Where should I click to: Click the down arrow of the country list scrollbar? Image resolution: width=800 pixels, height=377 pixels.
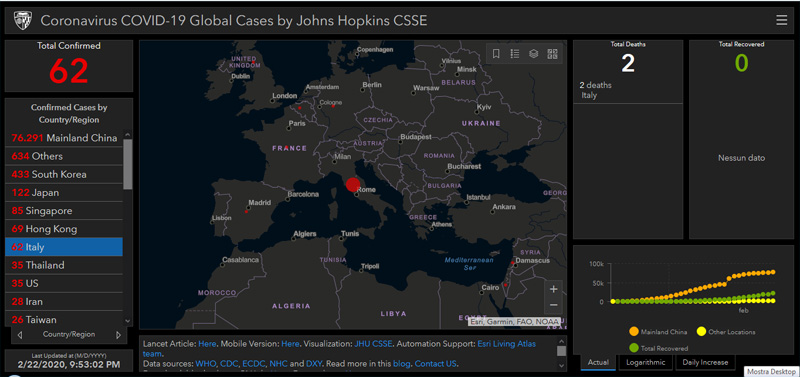pyautogui.click(x=128, y=321)
